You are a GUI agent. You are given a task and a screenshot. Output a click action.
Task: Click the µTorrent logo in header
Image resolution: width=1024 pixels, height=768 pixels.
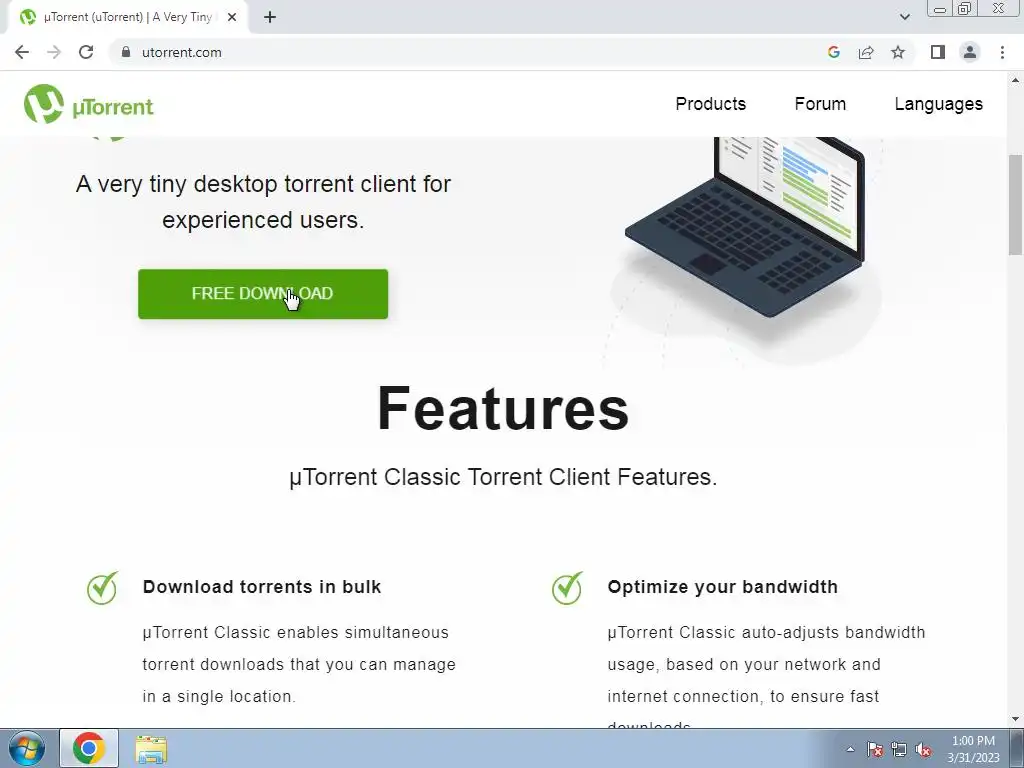pyautogui.click(x=89, y=104)
